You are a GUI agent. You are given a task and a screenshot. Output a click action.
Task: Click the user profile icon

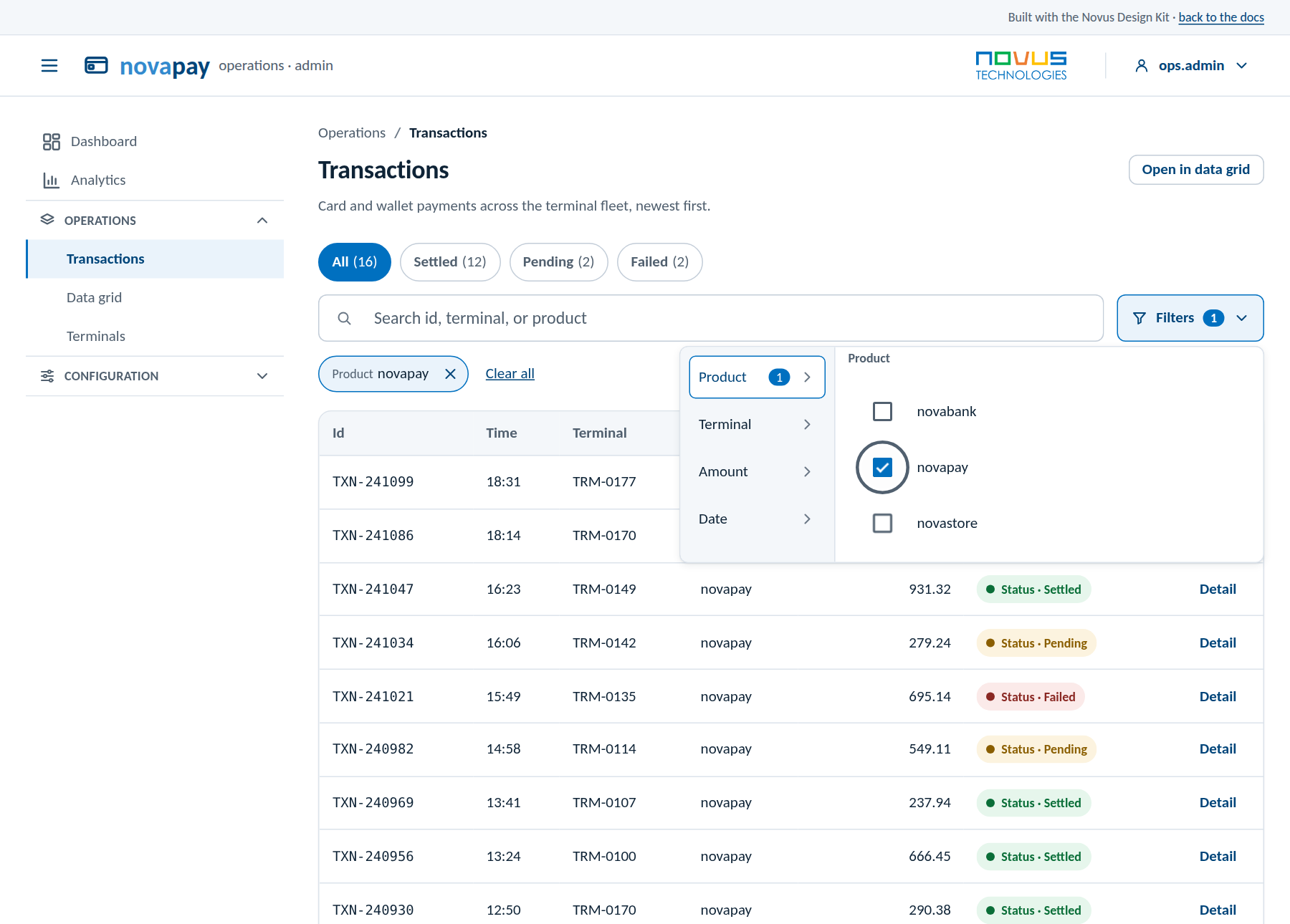click(1142, 66)
